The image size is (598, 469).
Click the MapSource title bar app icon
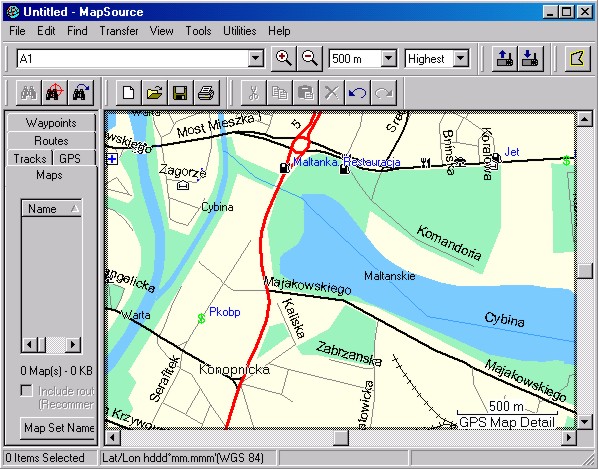(x=13, y=12)
